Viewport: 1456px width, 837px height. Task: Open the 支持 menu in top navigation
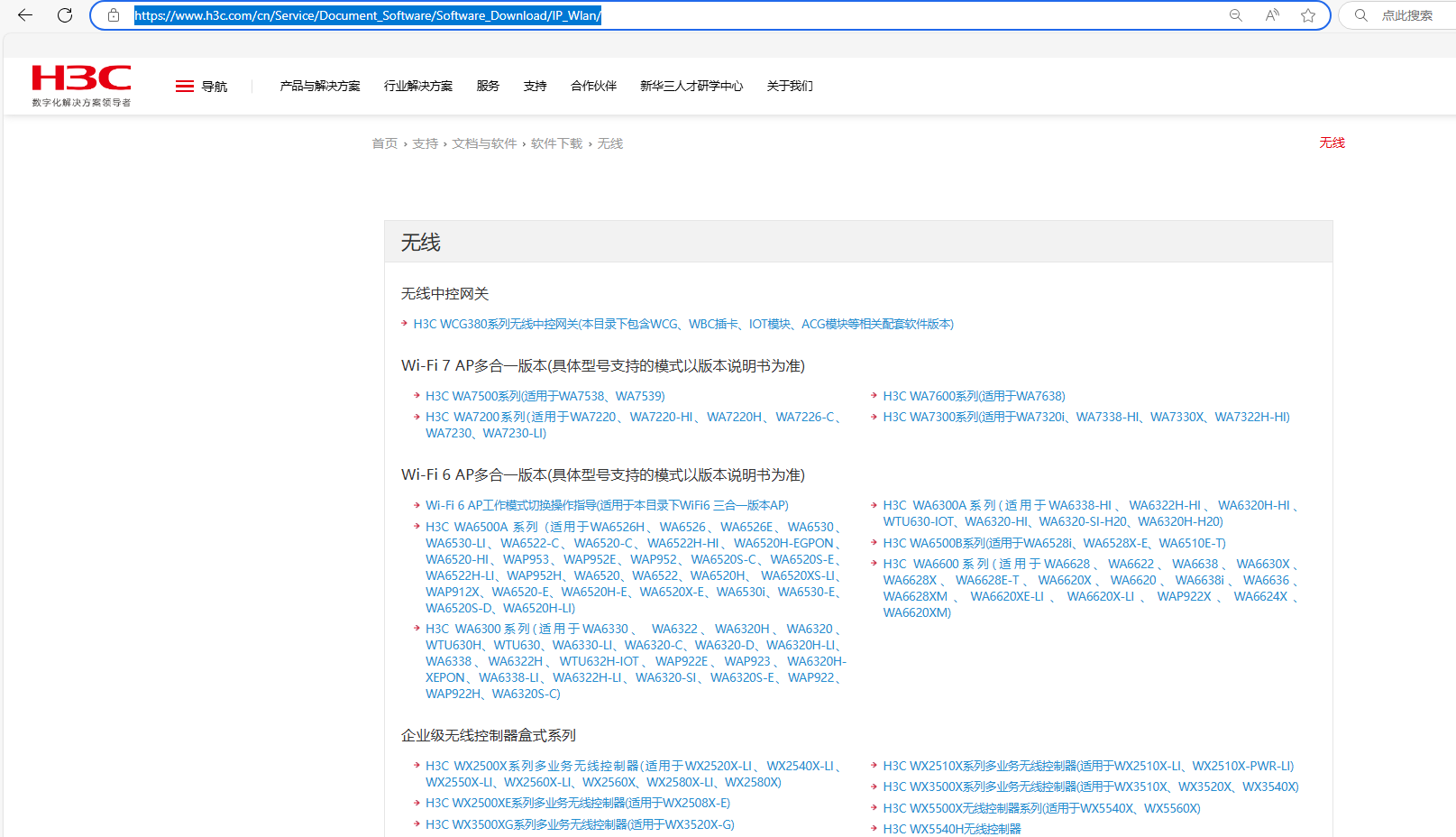tap(536, 87)
